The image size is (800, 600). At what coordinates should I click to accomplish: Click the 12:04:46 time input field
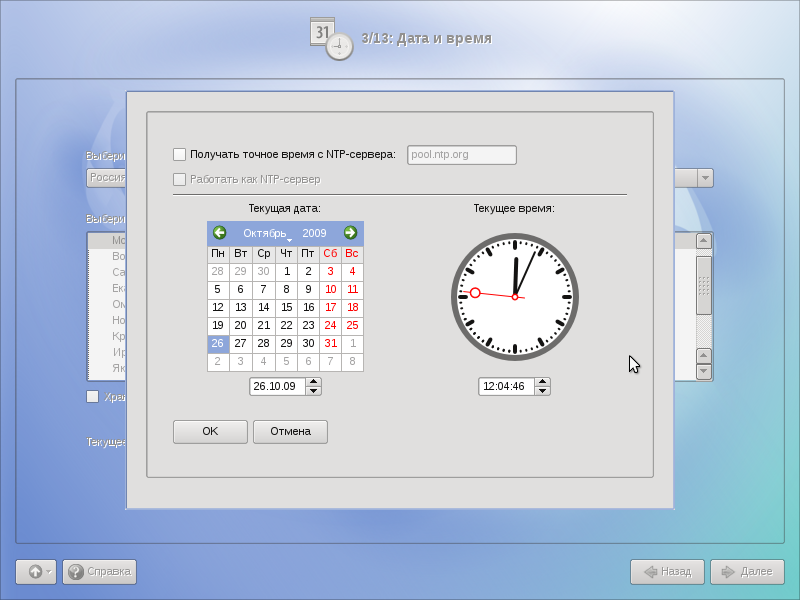505,386
